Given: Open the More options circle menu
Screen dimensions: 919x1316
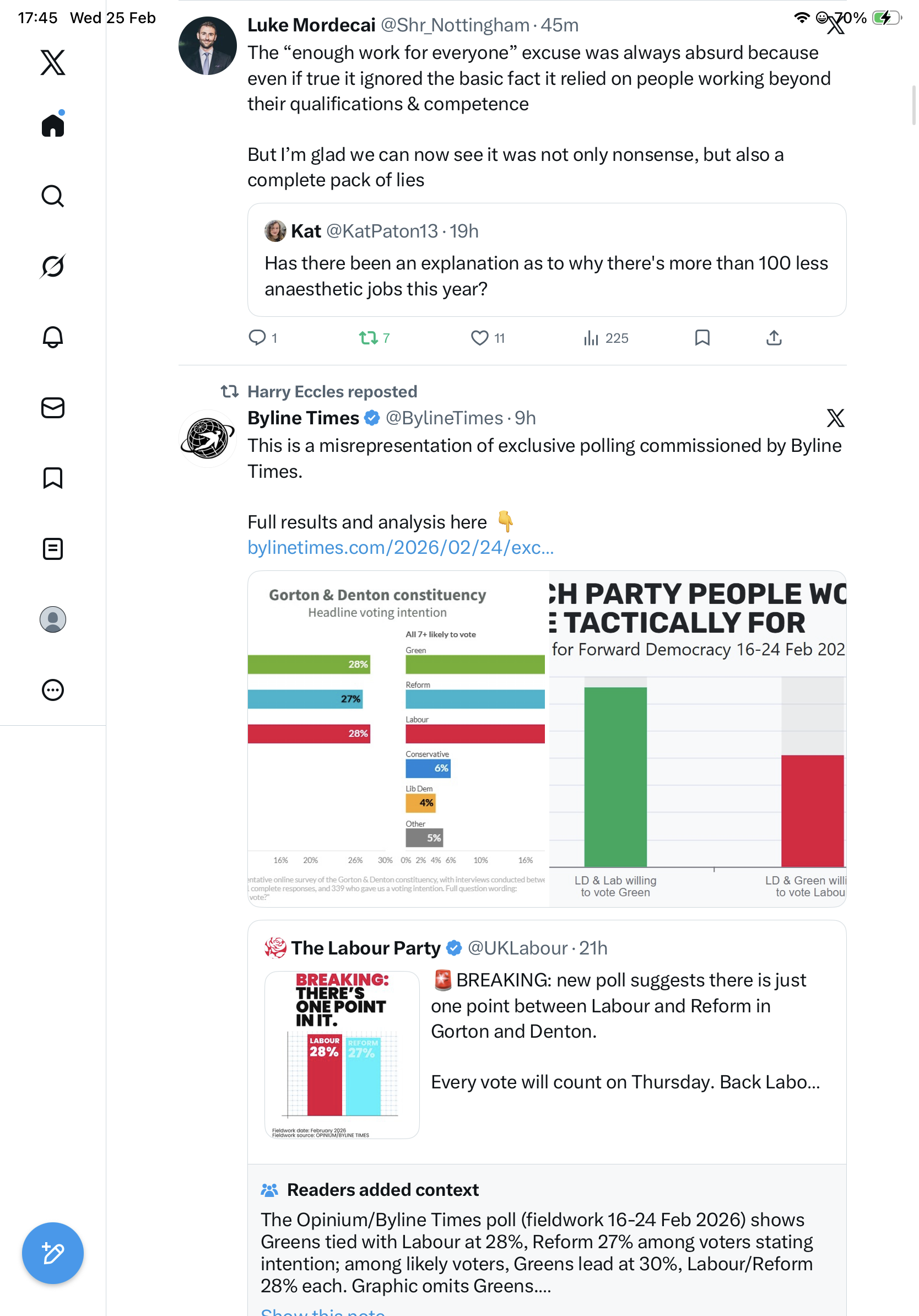Looking at the screenshot, I should point(53,689).
